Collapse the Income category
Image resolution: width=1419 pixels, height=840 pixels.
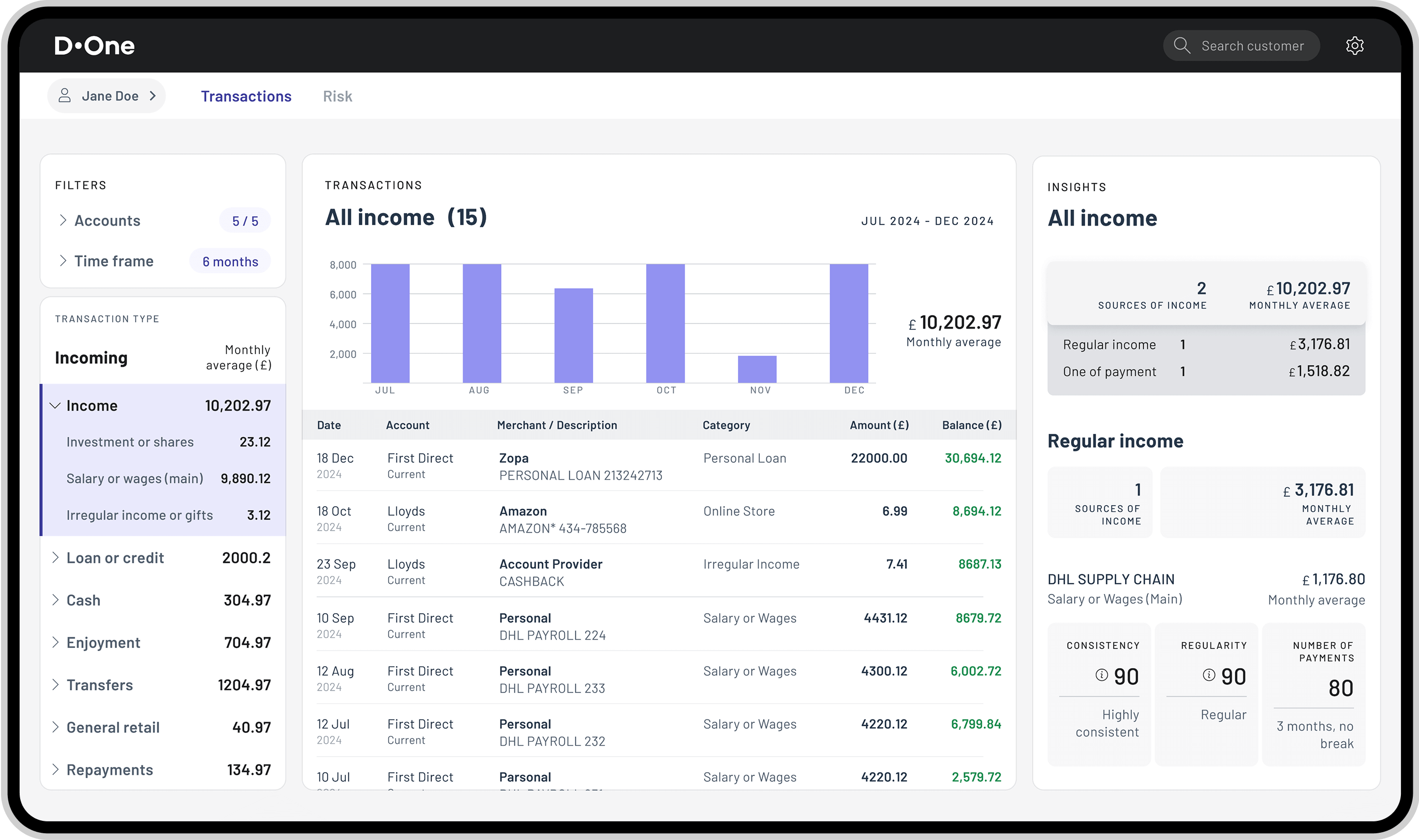[55, 406]
